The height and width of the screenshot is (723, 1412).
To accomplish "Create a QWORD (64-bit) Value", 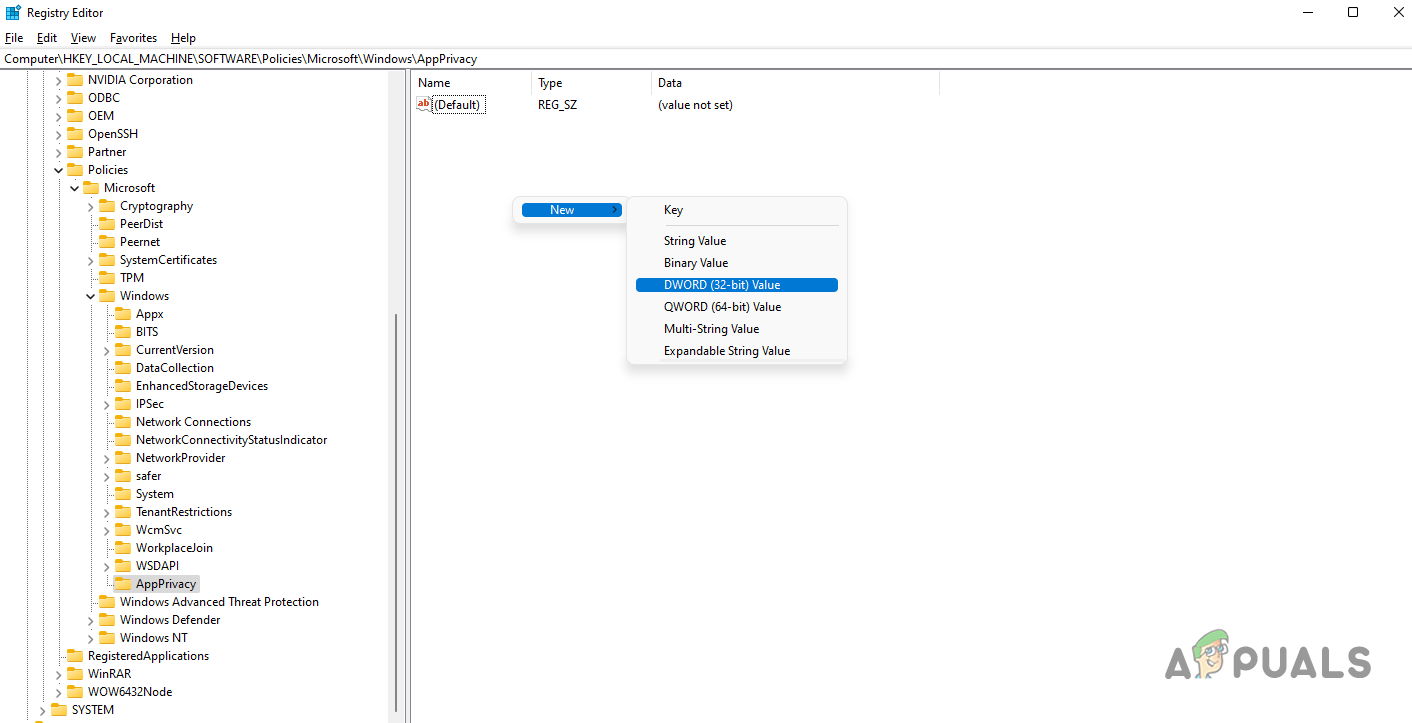I will click(737, 307).
